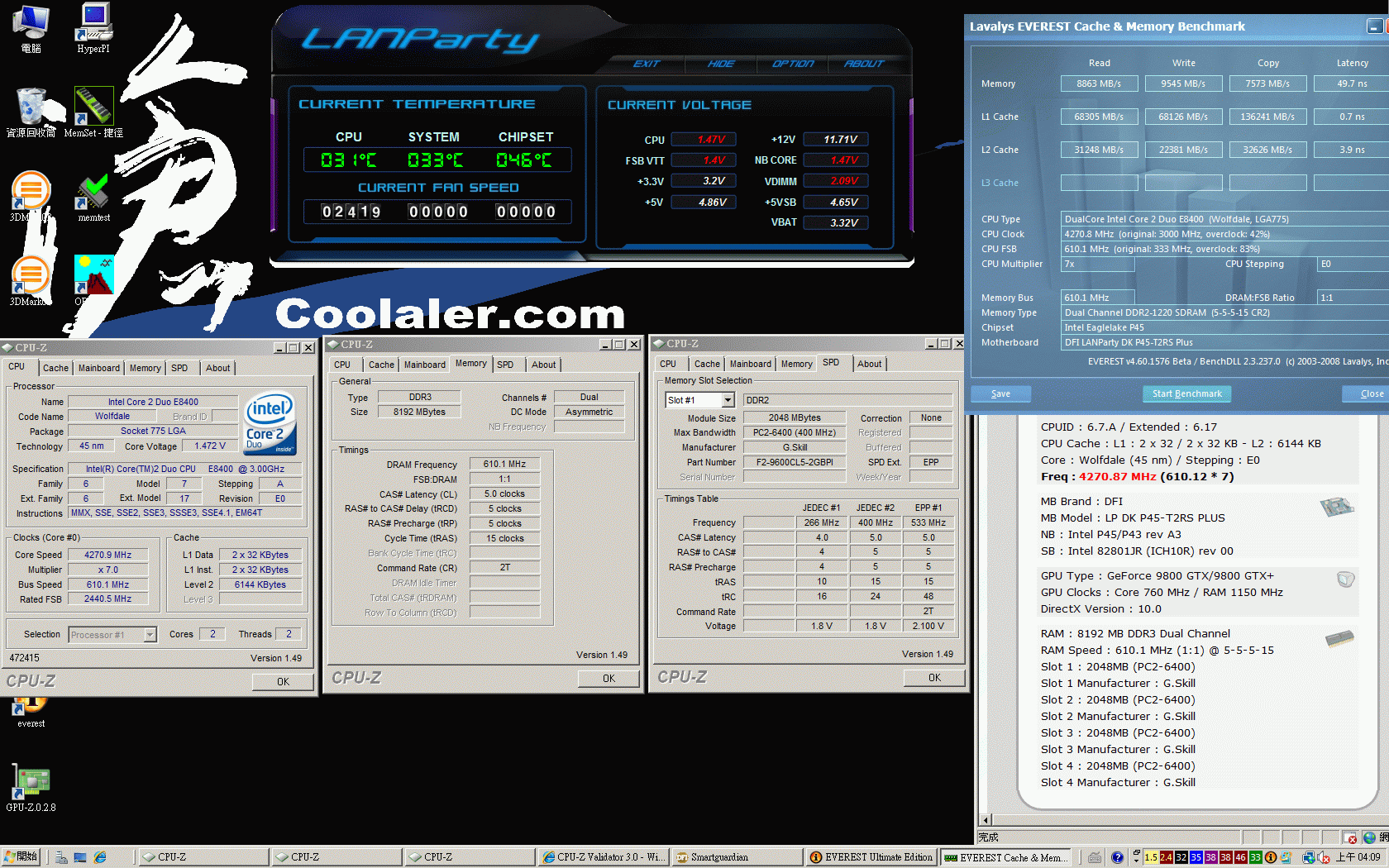Image resolution: width=1389 pixels, height=868 pixels.
Task: Click the globe internet zone status bar icon
Action: [1369, 837]
